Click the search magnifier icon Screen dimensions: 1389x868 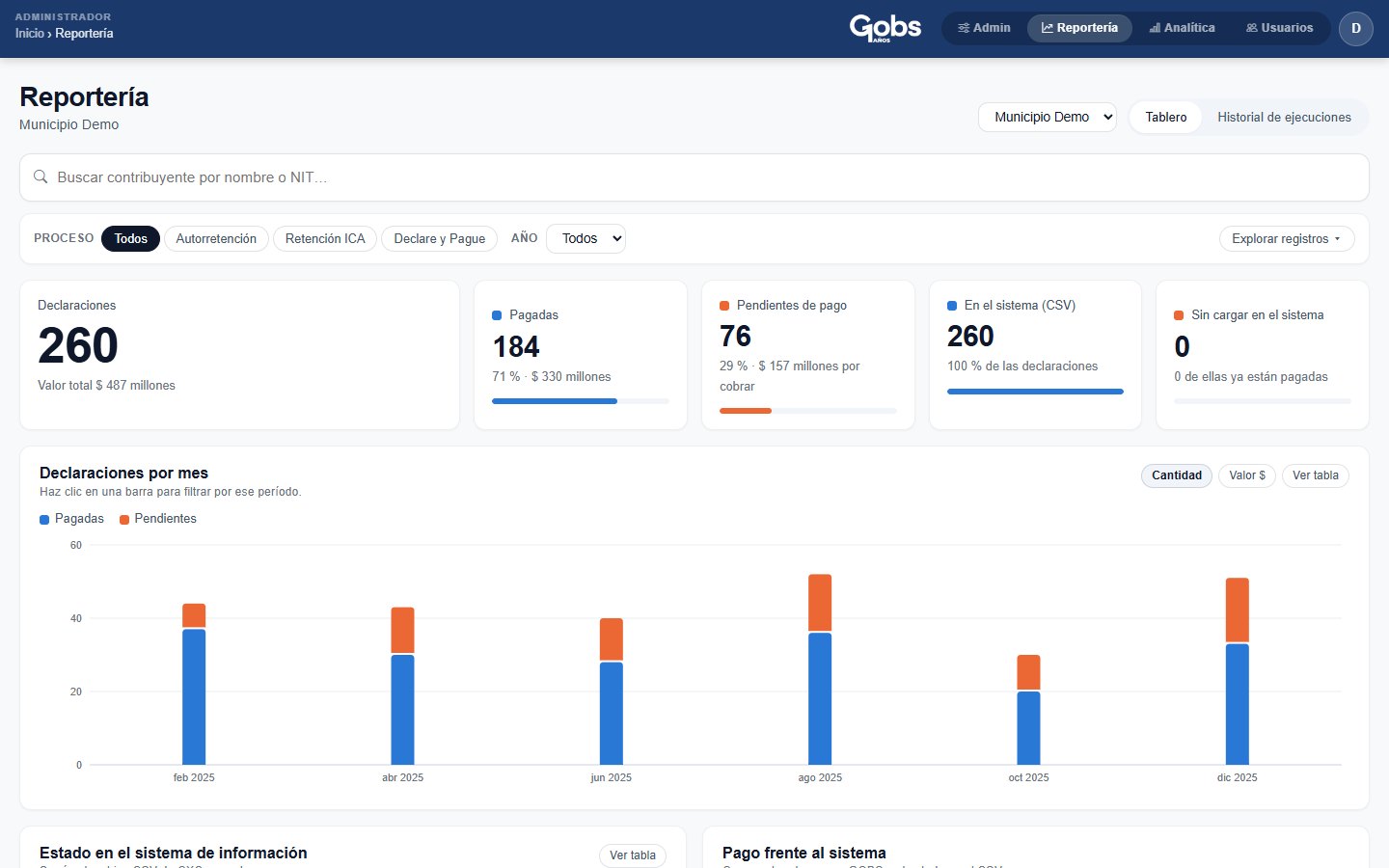(x=41, y=177)
